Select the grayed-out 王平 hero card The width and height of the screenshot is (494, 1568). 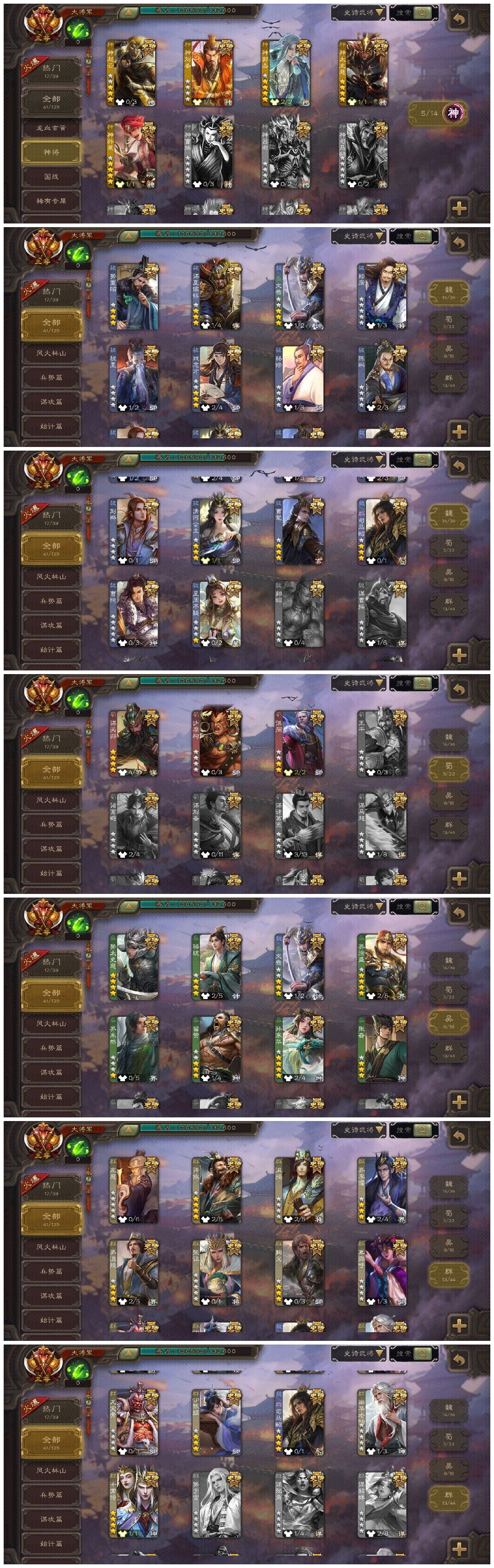pyautogui.click(x=381, y=743)
